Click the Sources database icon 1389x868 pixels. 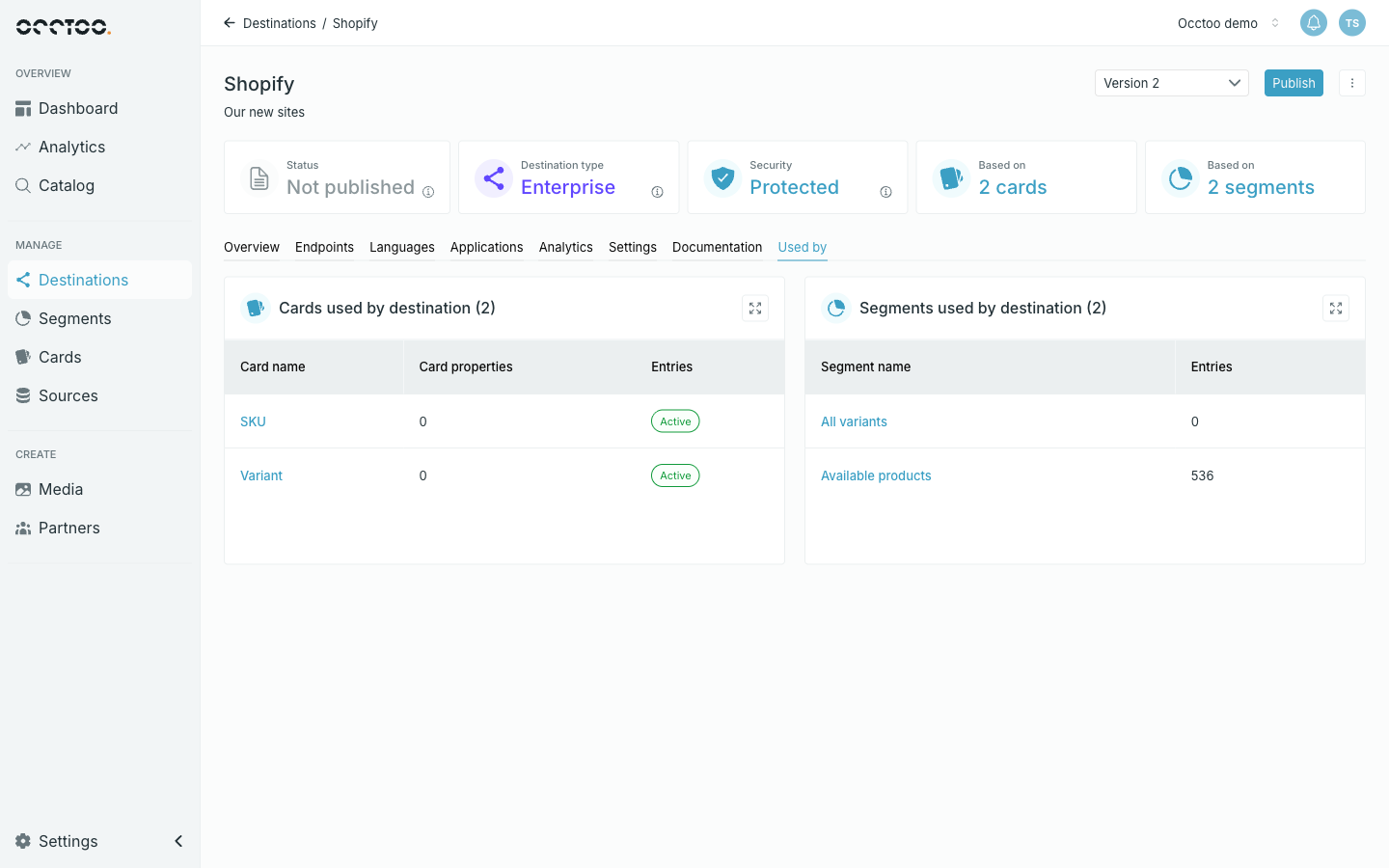tap(23, 396)
